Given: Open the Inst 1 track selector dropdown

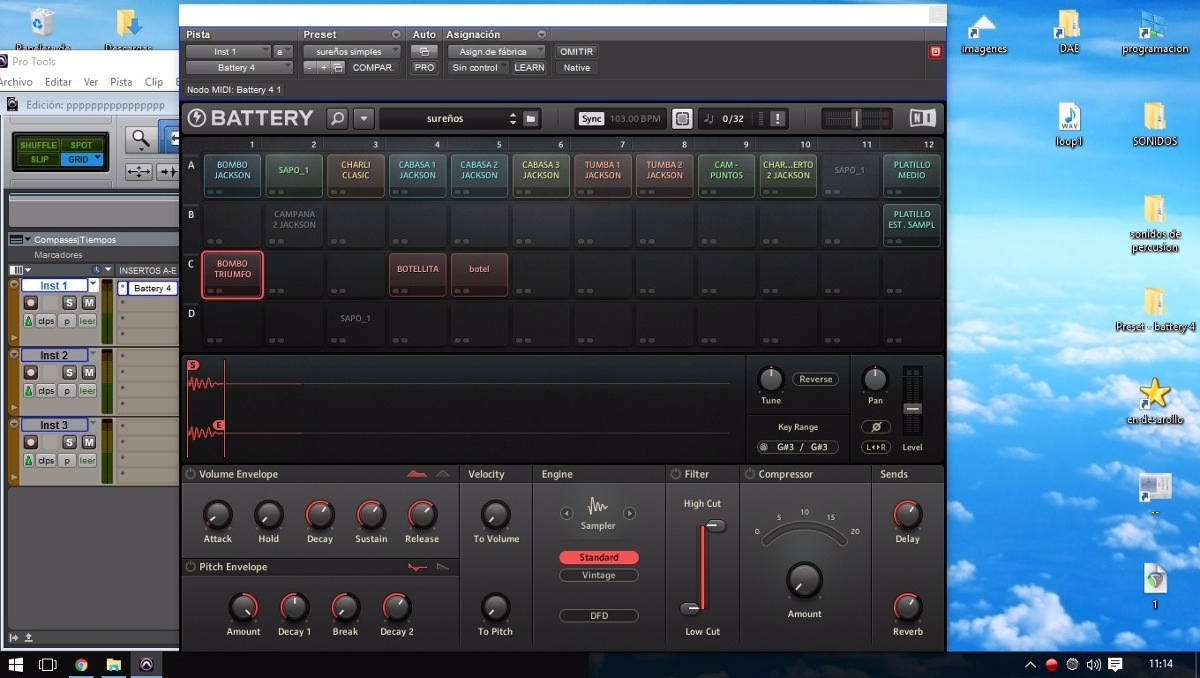Looking at the screenshot, I should pyautogui.click(x=227, y=51).
